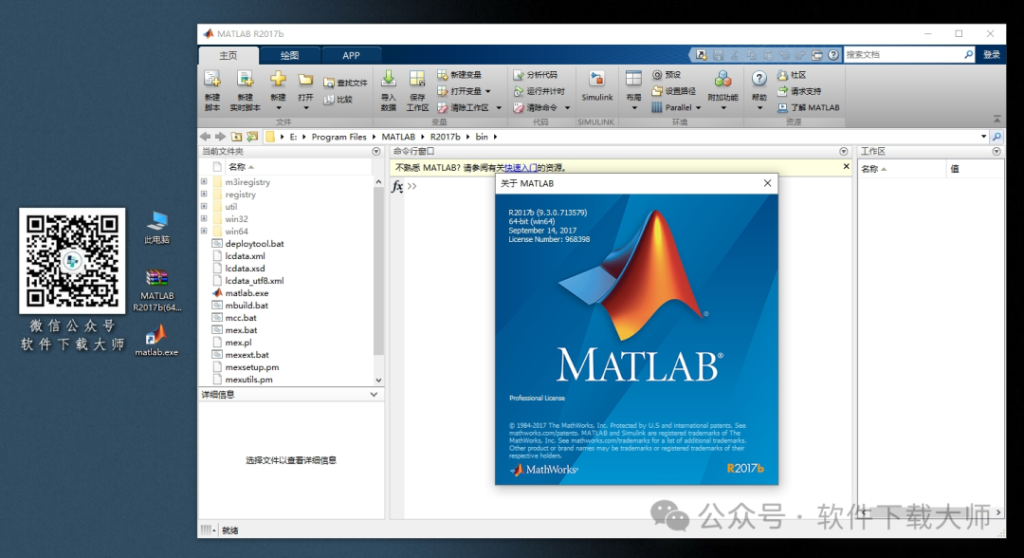Click the quick access help question icon

[833, 55]
